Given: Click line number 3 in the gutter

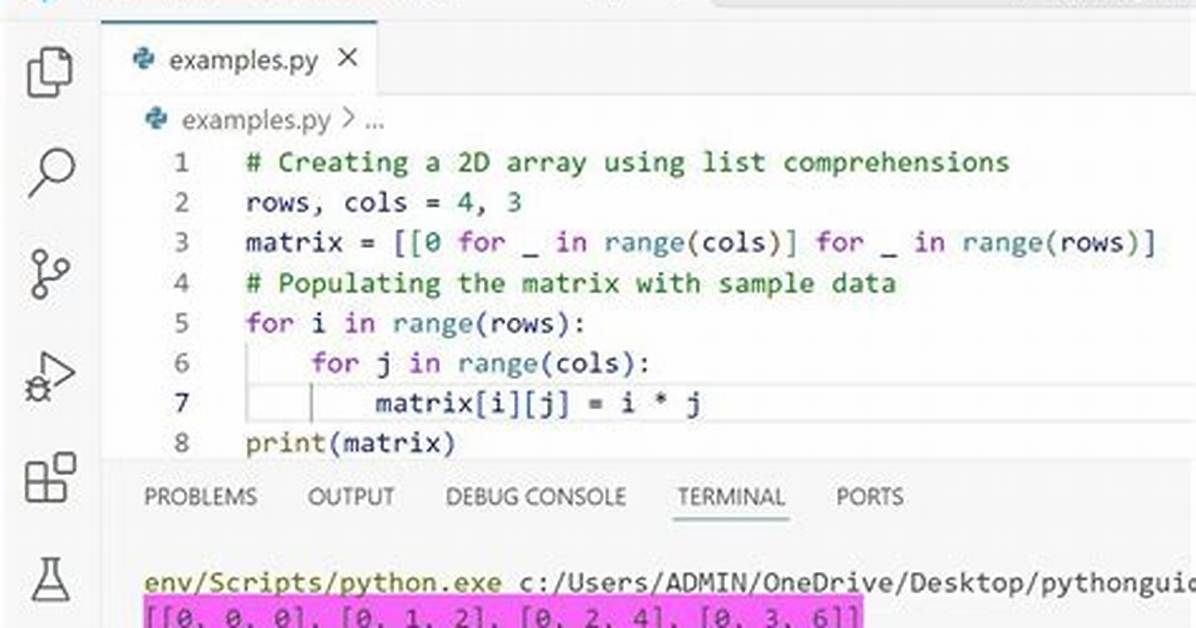Looking at the screenshot, I should (x=181, y=243).
